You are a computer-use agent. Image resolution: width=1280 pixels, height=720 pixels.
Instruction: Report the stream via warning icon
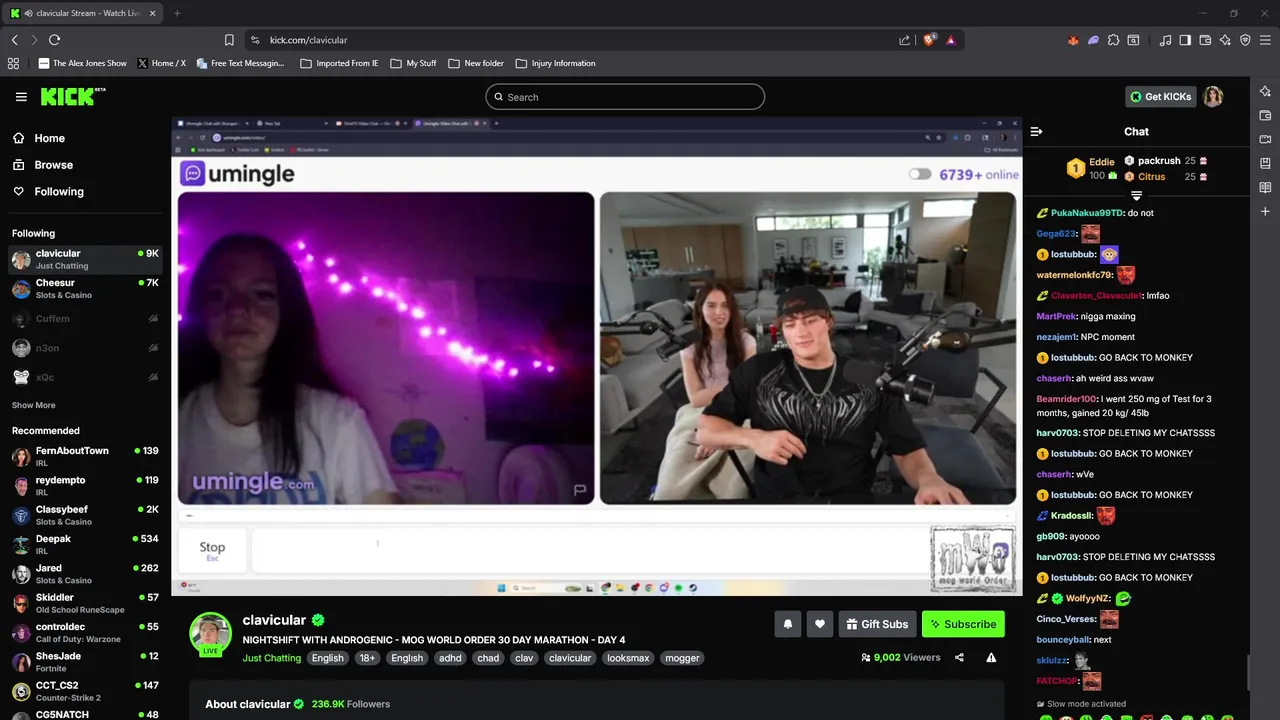991,657
